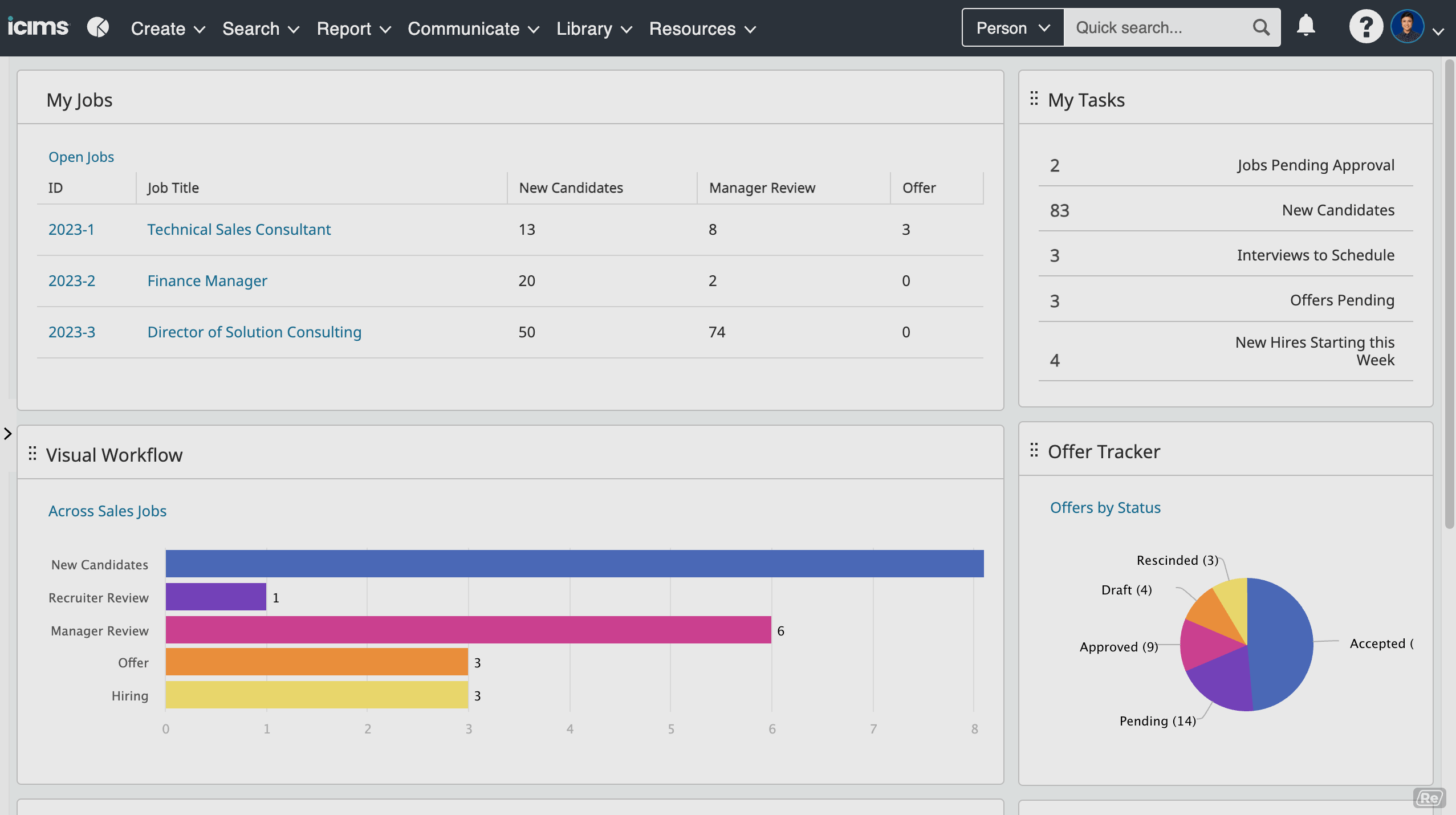Open the Report menu
Screen dimensions: 1456x815
click(353, 28)
